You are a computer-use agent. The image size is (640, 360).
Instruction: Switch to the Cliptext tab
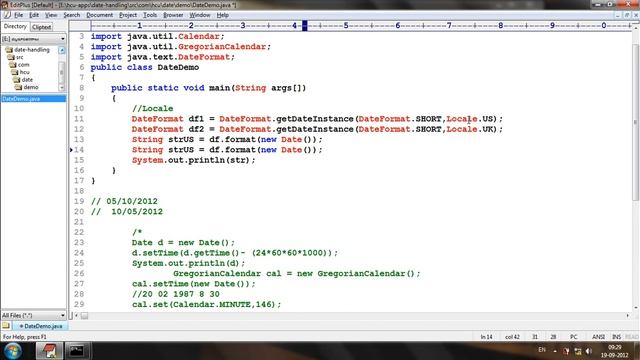[x=41, y=27]
